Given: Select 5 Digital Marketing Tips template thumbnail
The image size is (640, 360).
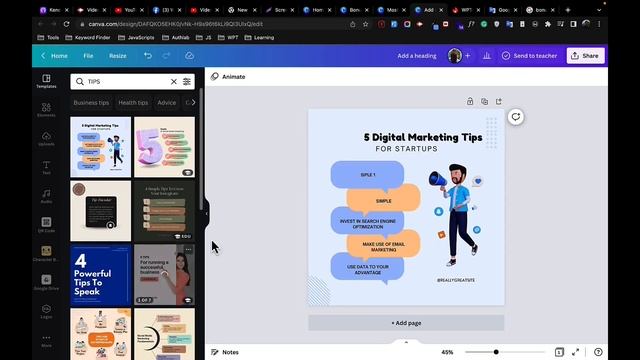Looking at the screenshot, I should [101, 147].
